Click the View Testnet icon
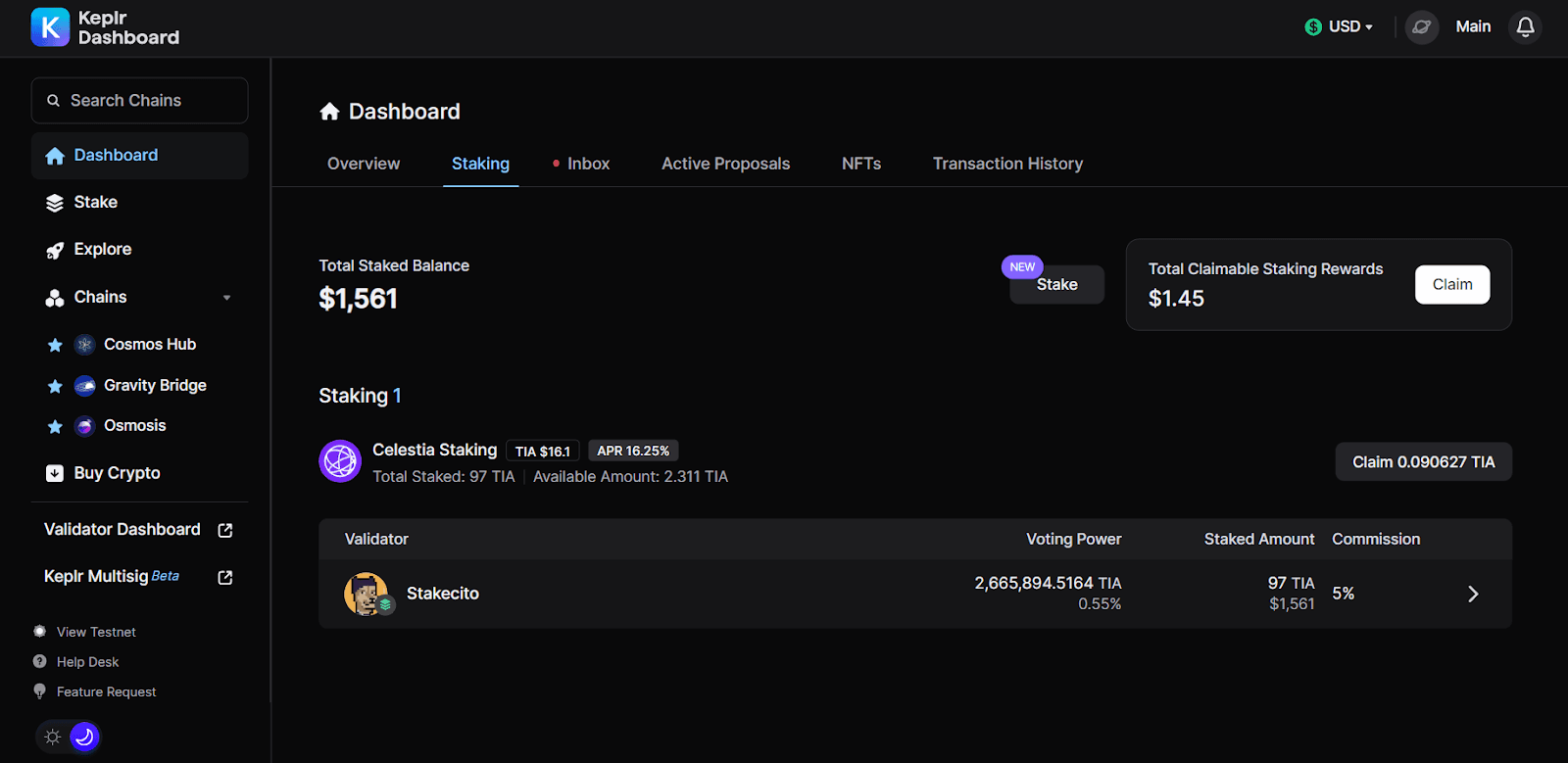The height and width of the screenshot is (763, 1568). click(39, 632)
